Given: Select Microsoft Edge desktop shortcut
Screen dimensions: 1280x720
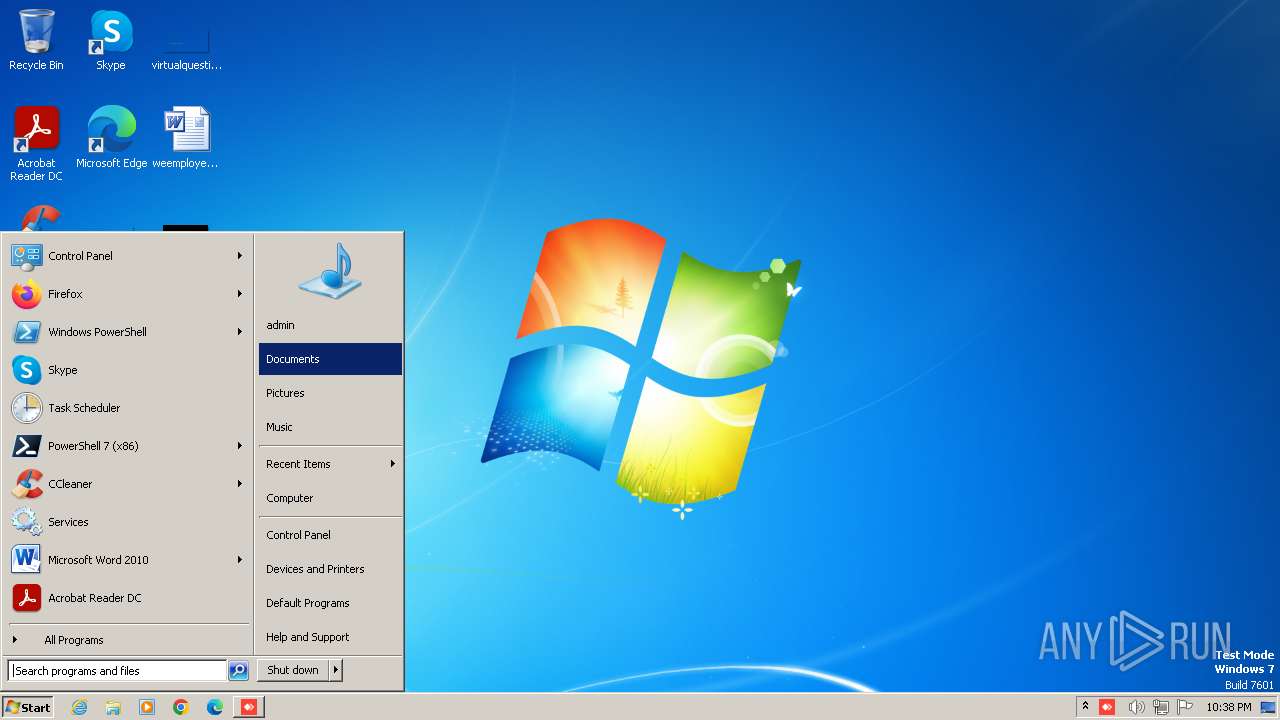Looking at the screenshot, I should coord(111,138).
